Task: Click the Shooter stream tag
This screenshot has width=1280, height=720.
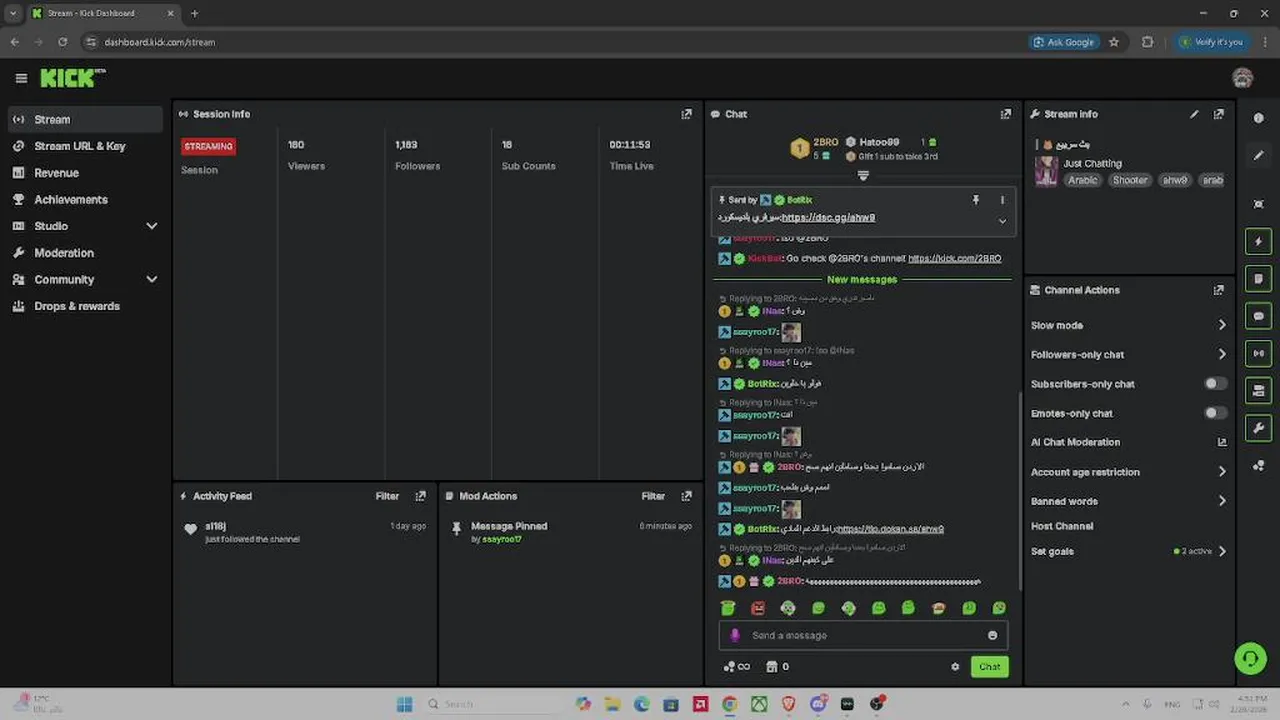Action: [1130, 180]
